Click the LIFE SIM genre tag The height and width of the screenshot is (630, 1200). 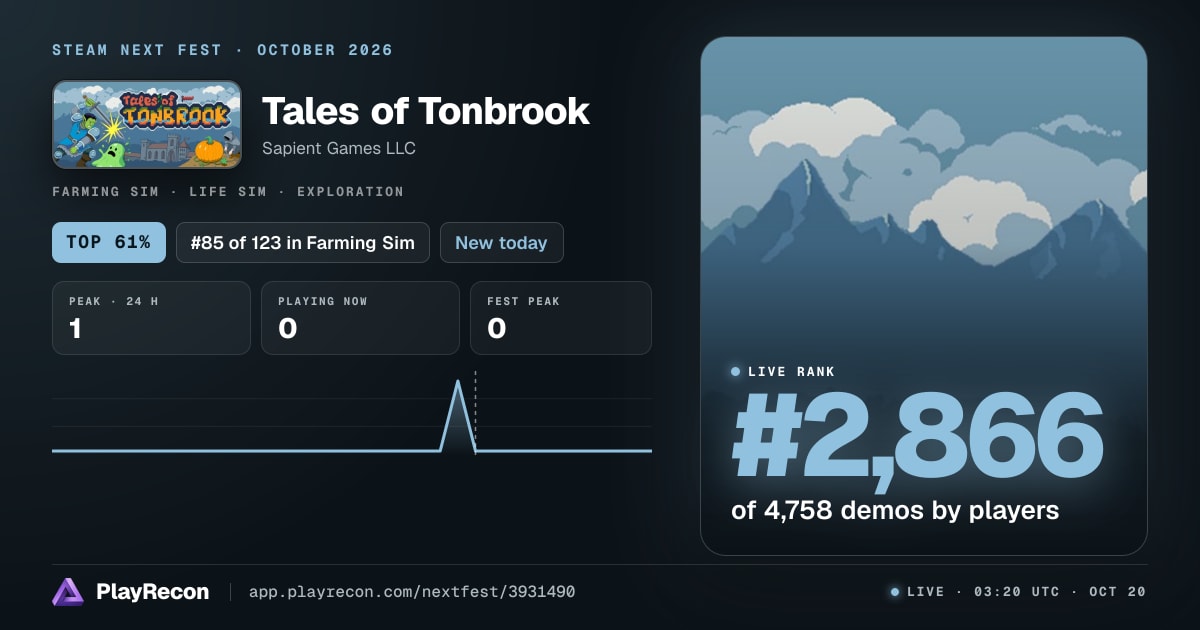coord(228,192)
